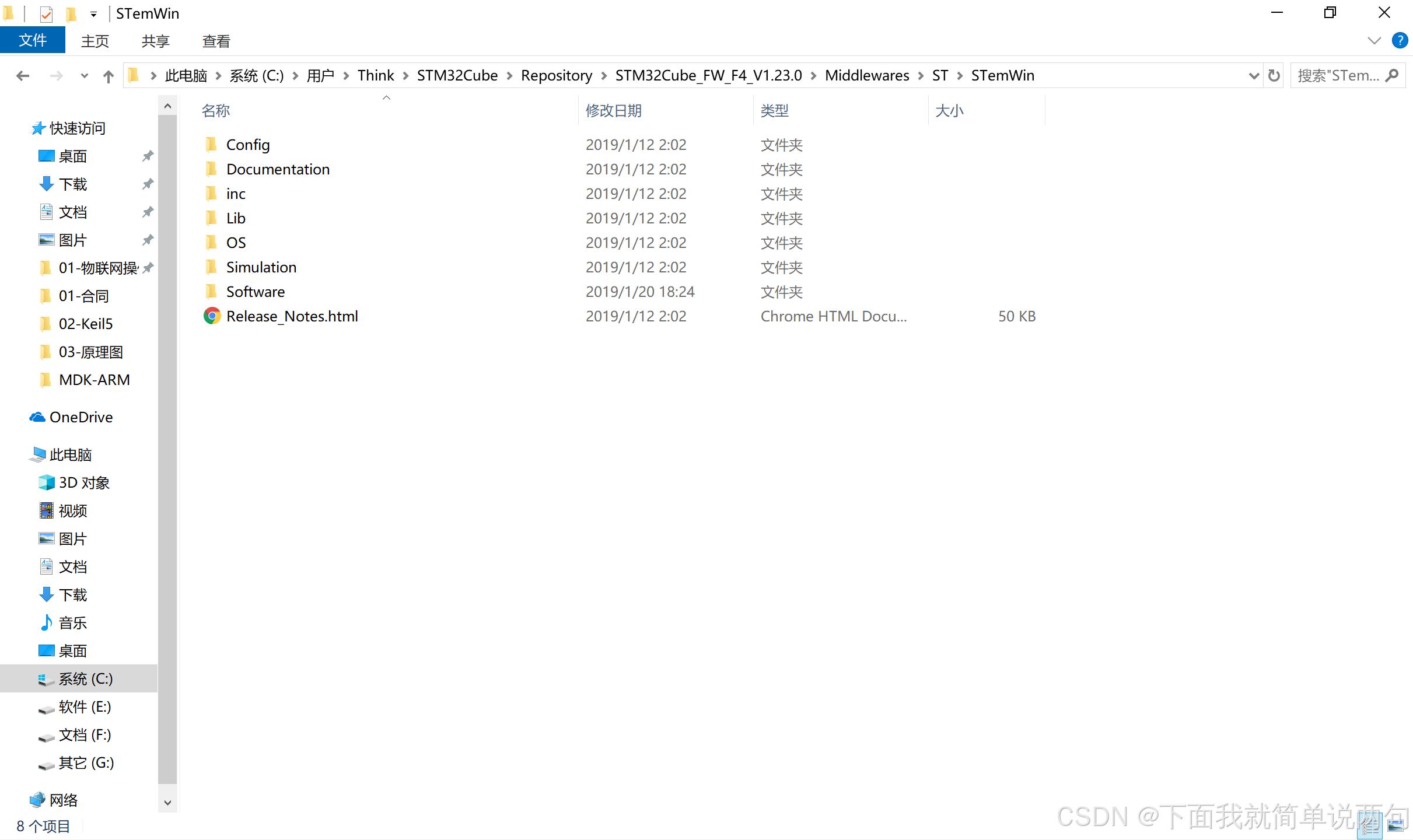Click the Refresh button in address bar
The image size is (1413, 840).
coord(1274,76)
